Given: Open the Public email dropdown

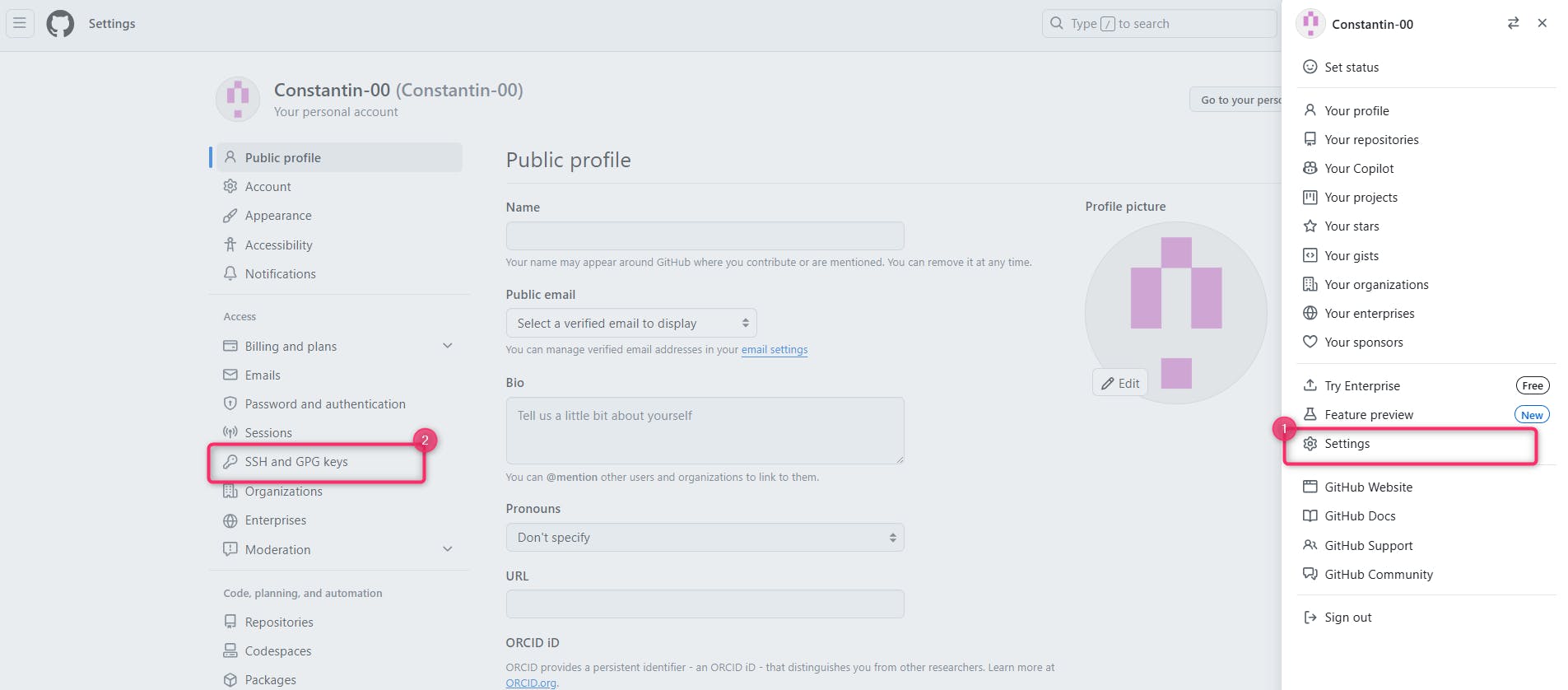Looking at the screenshot, I should click(x=630, y=323).
